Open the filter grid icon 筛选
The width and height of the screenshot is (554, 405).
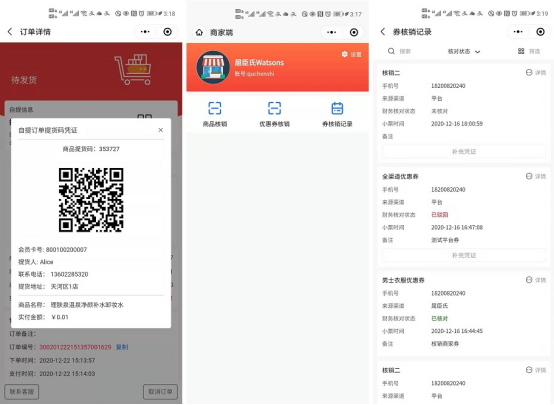point(521,51)
